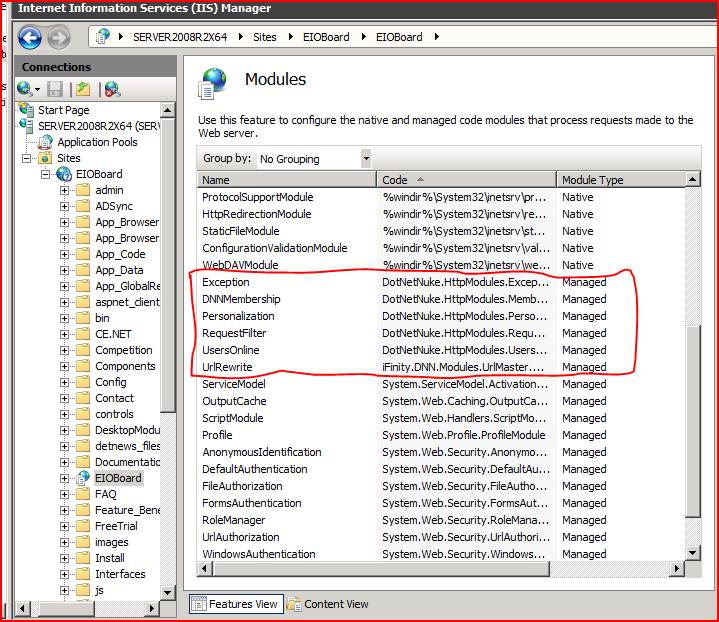The height and width of the screenshot is (622, 719).
Task: Click the modules list scroll up arrow
Action: coord(693,179)
